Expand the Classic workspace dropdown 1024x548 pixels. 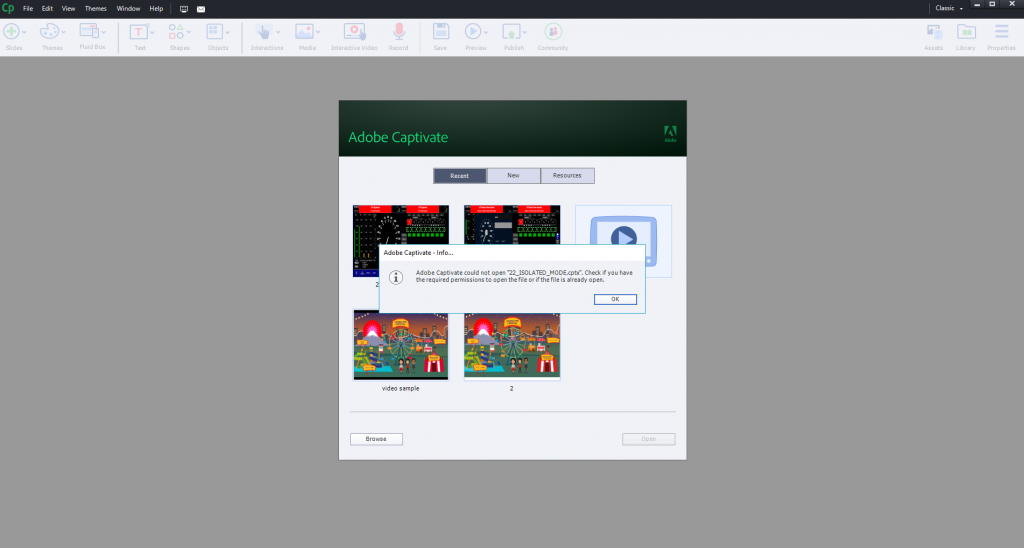(949, 8)
